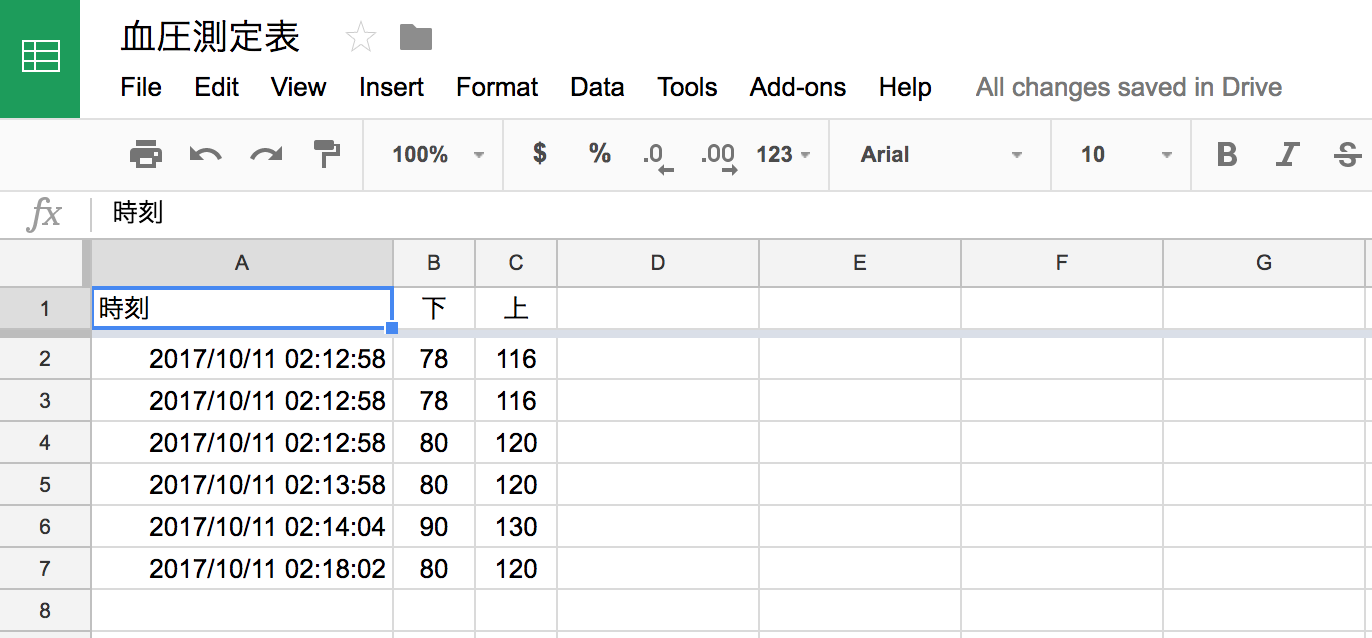The image size is (1372, 638).
Task: Activate the paint format tool
Action: pyautogui.click(x=327, y=154)
